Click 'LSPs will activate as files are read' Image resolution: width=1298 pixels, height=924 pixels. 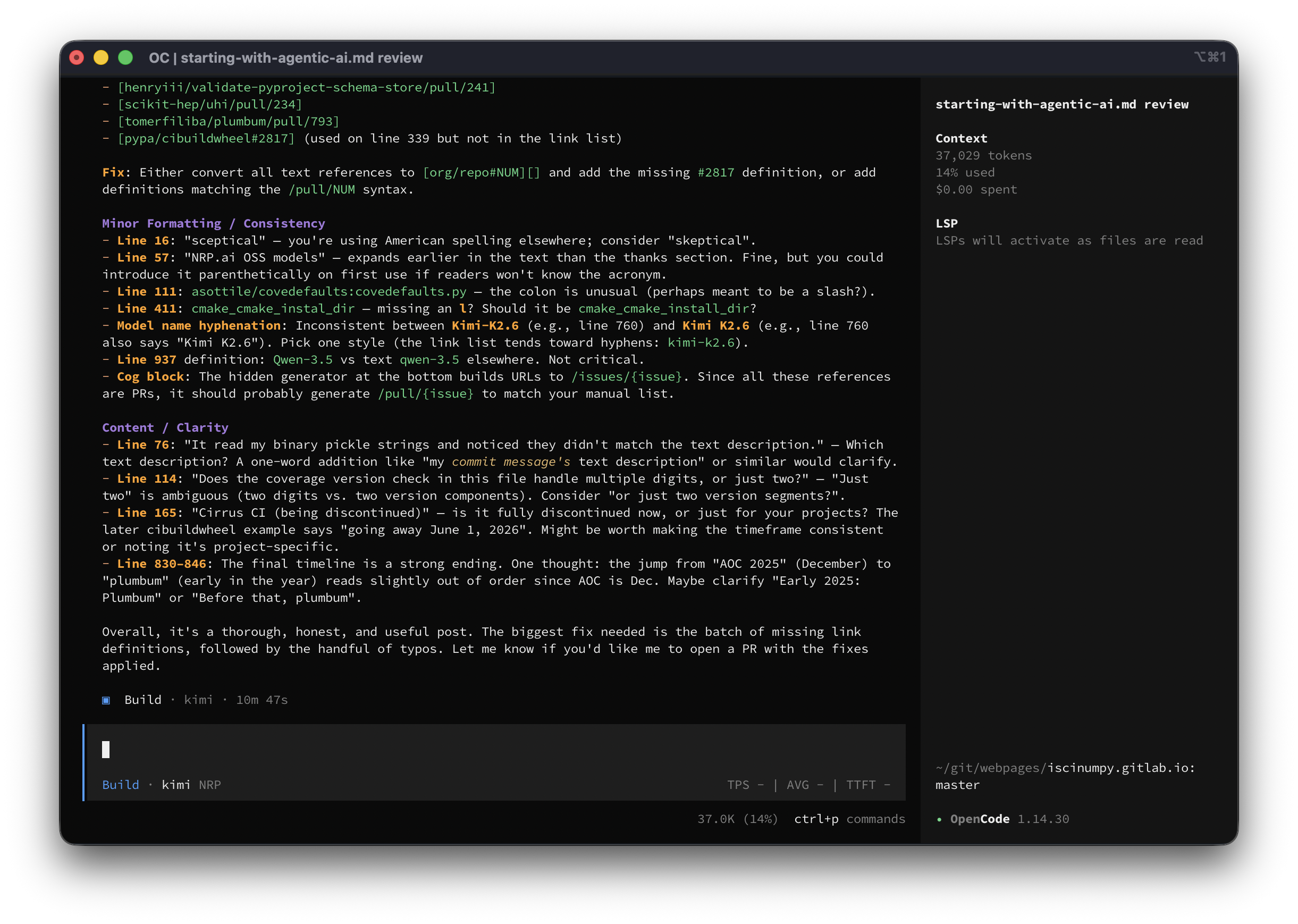(x=1069, y=240)
